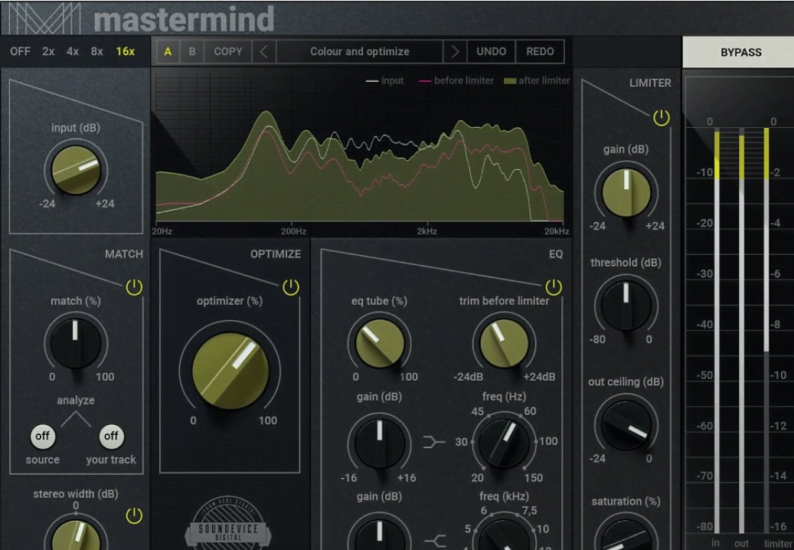Click the high shelf freq (kHz) knob
The height and width of the screenshot is (550, 794).
[504, 535]
